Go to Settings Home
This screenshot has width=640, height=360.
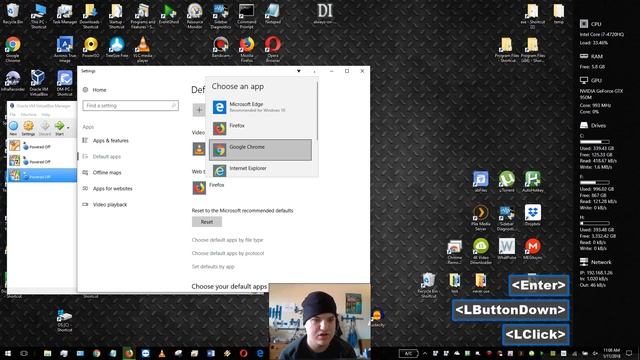coord(99,90)
